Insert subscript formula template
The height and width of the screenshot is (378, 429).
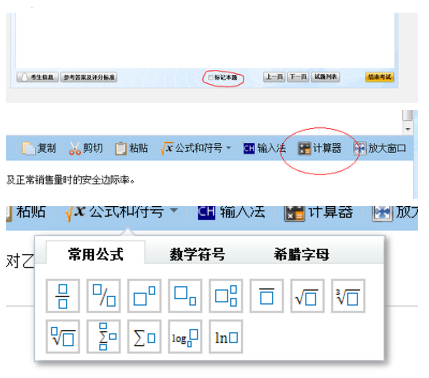point(185,296)
